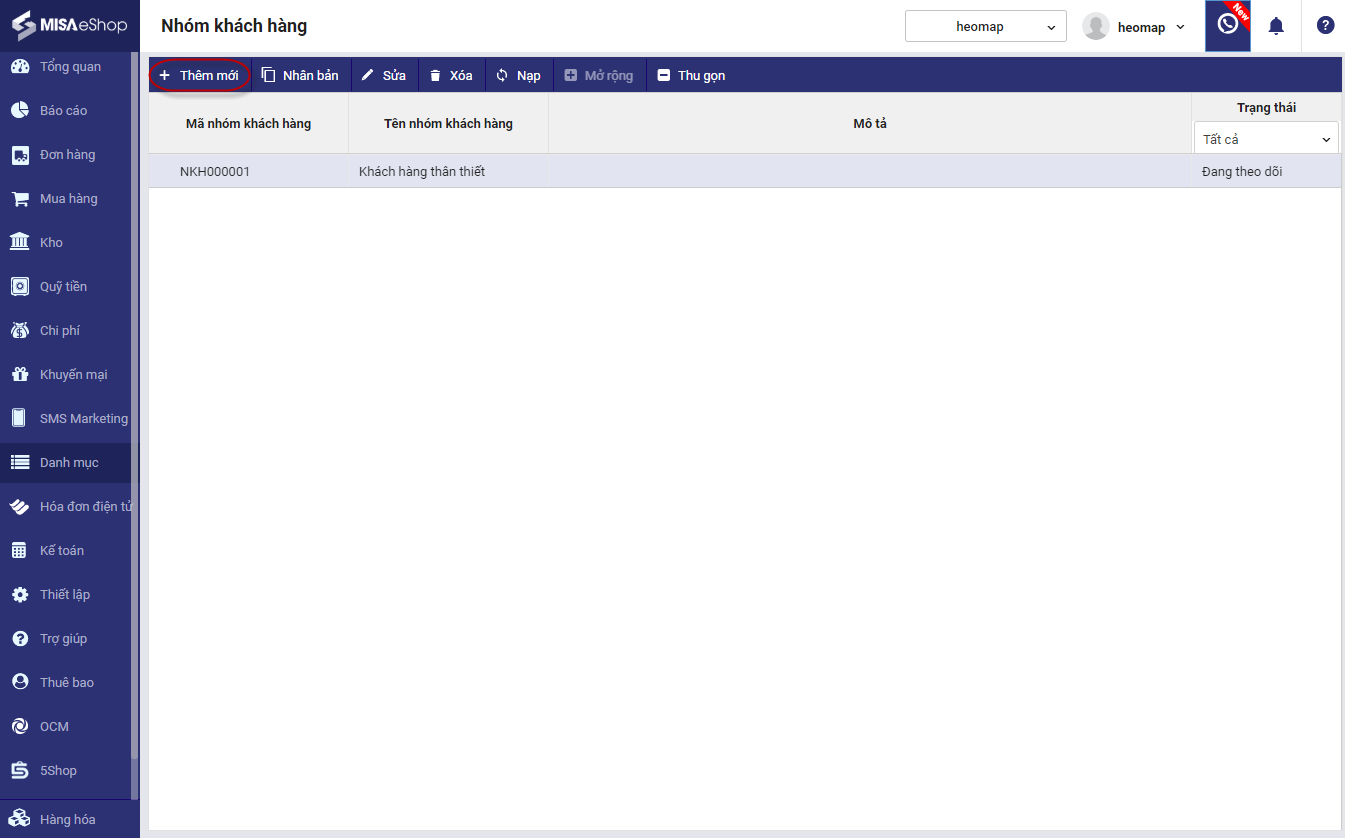Open the Báo cáo pie chart icon
1345x838 pixels.
(x=19, y=111)
